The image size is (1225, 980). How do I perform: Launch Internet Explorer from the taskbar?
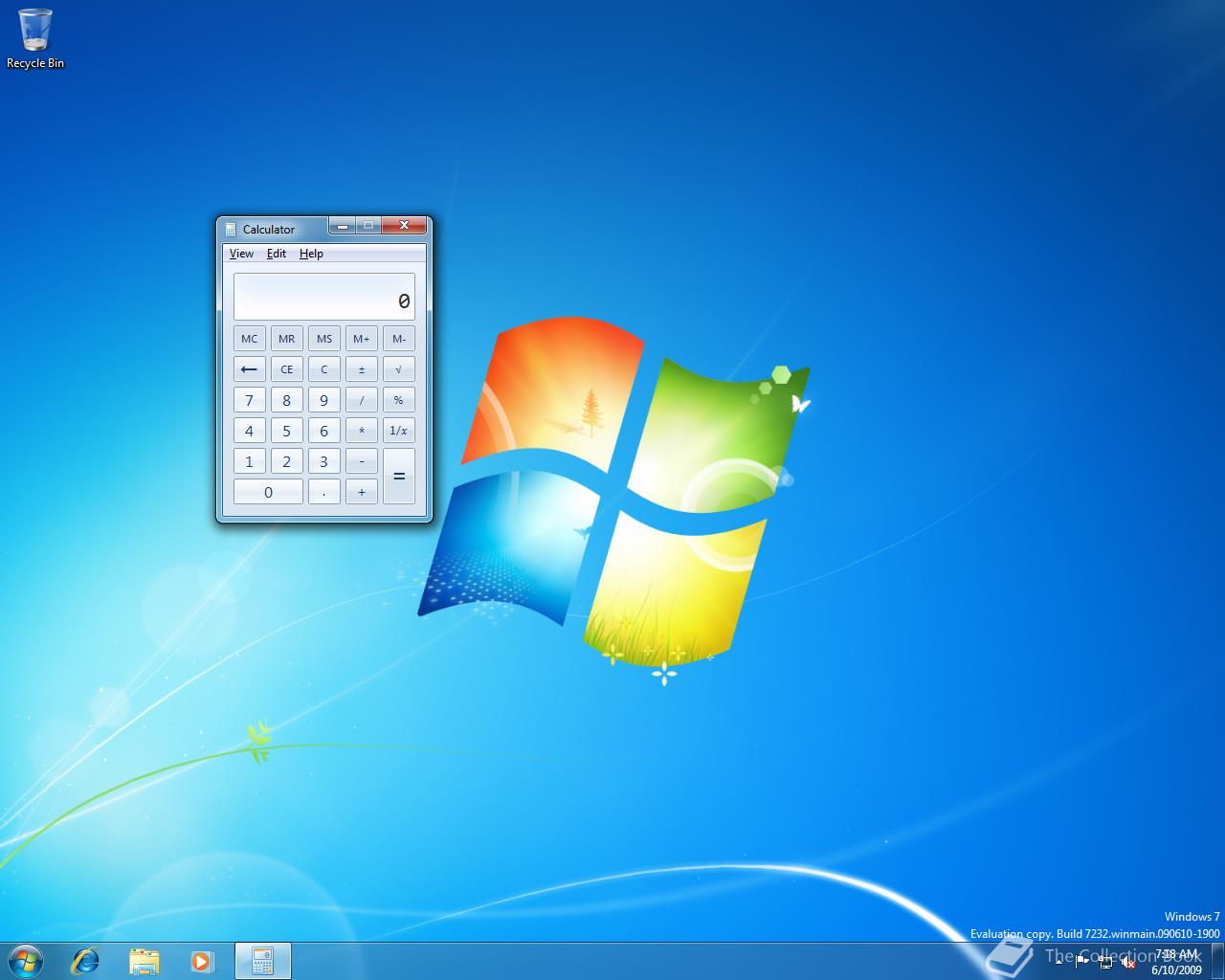86,961
